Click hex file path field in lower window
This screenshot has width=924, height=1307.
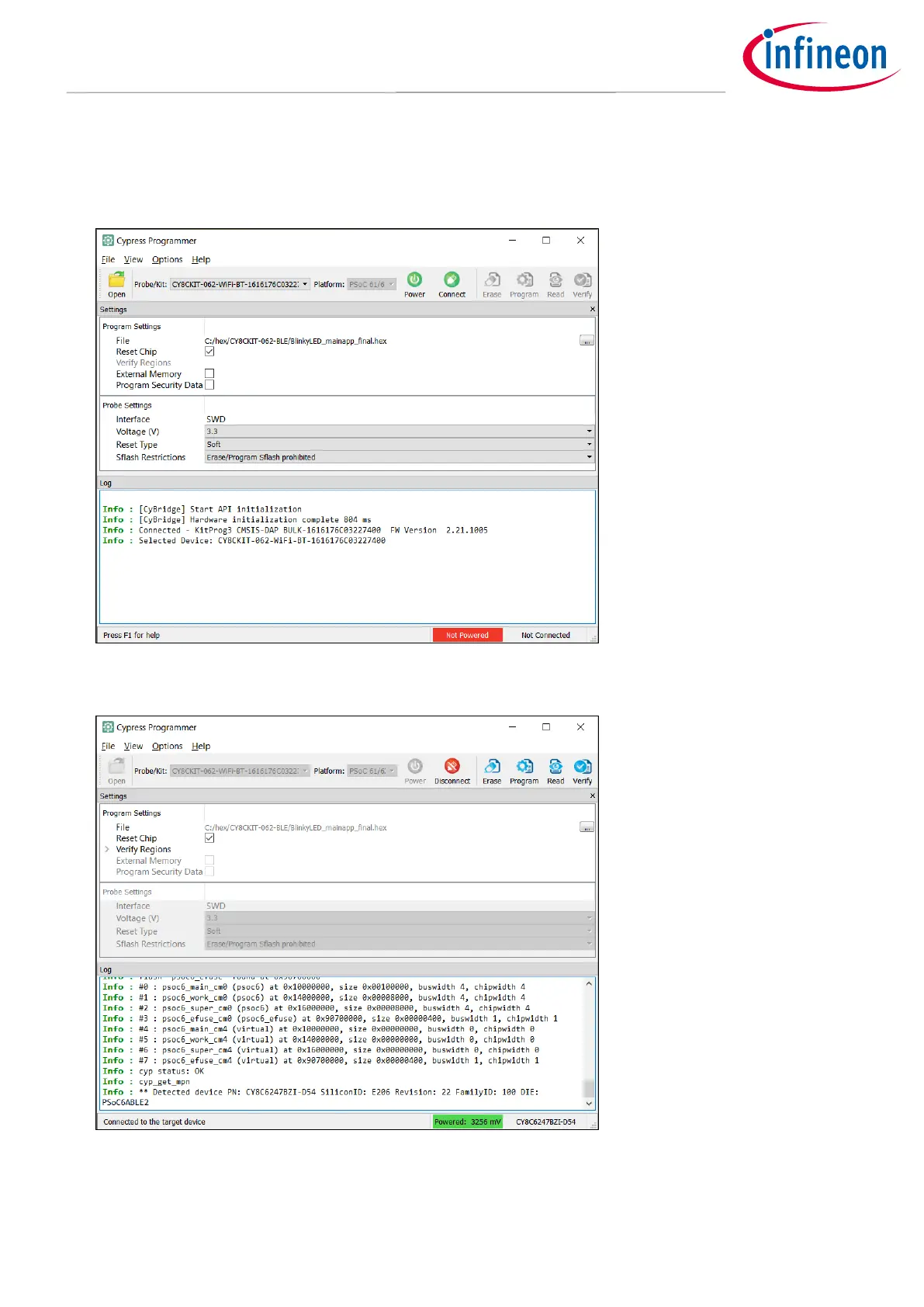click(x=391, y=827)
